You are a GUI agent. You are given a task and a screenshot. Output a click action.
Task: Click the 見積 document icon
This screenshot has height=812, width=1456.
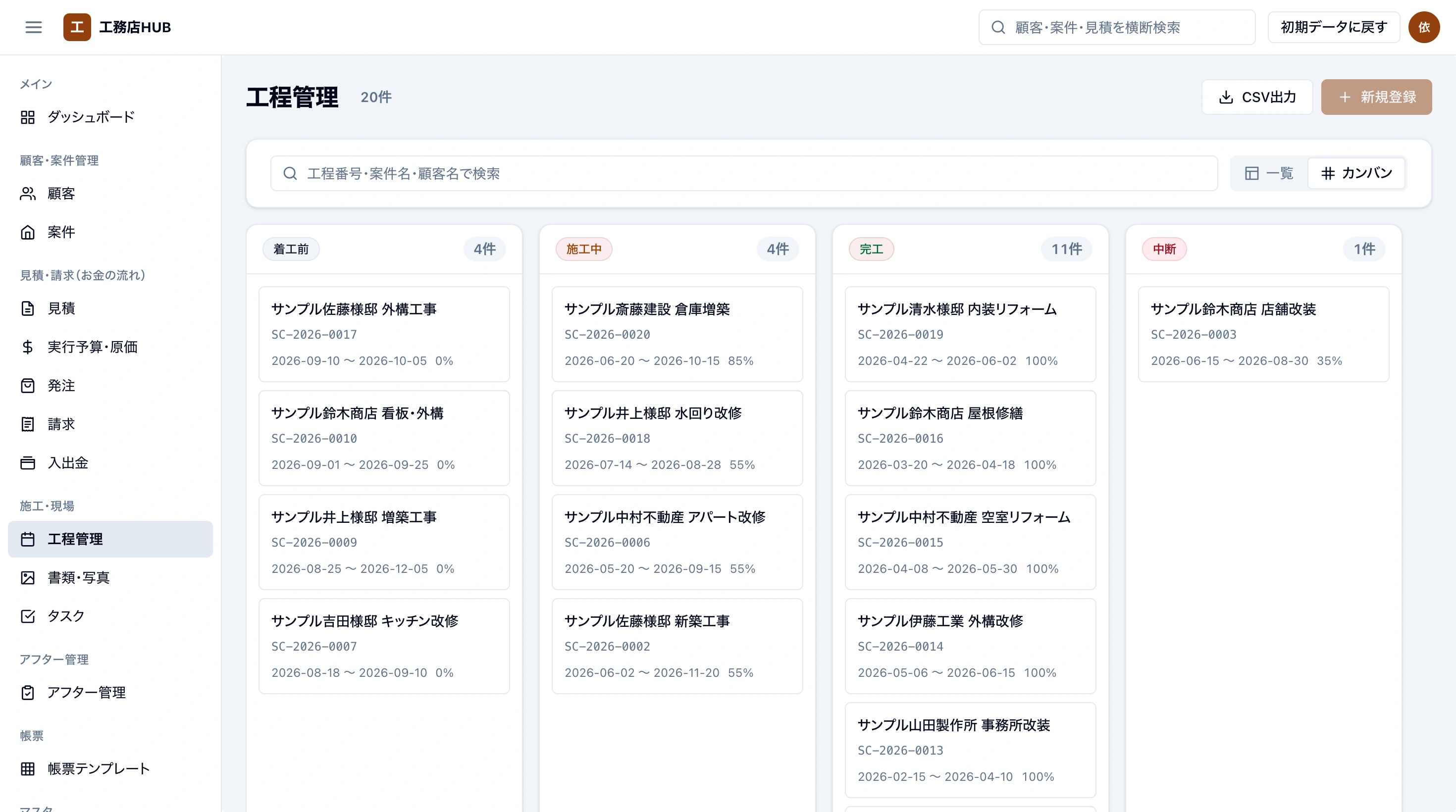(x=28, y=308)
